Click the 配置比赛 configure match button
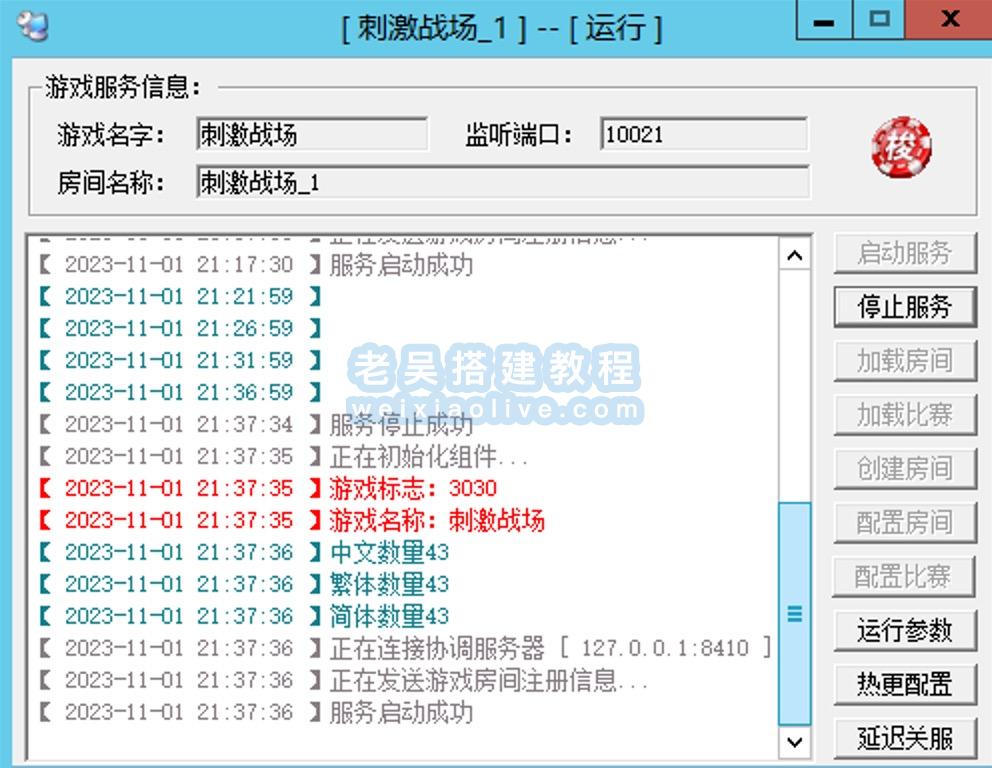 point(903,576)
